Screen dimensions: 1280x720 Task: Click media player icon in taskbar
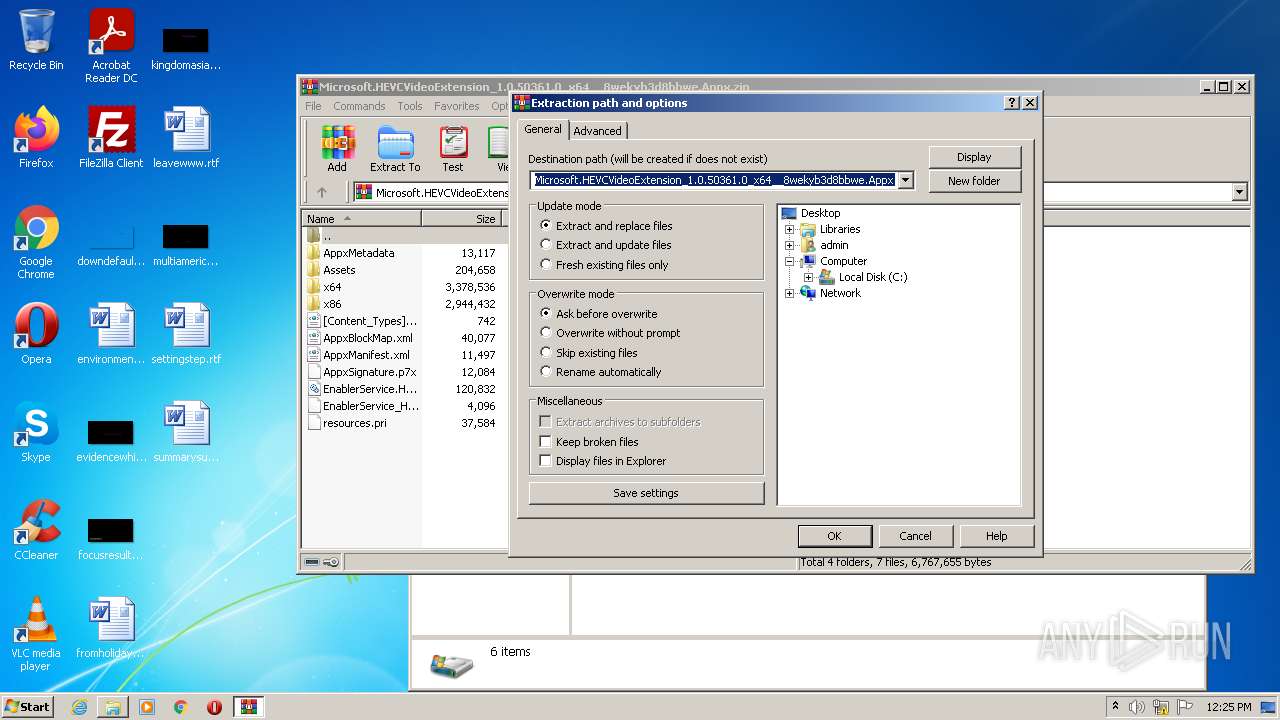click(147, 707)
